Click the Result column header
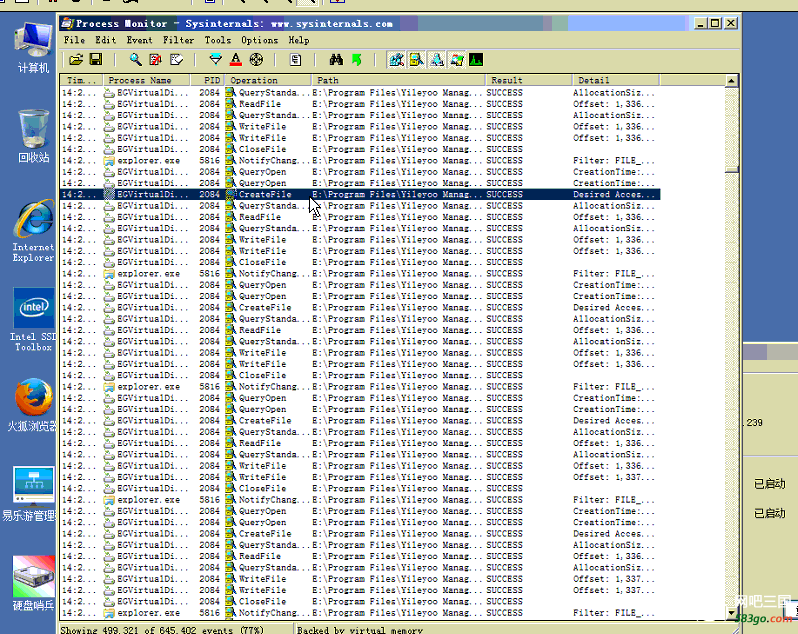798x634 pixels. click(x=529, y=80)
